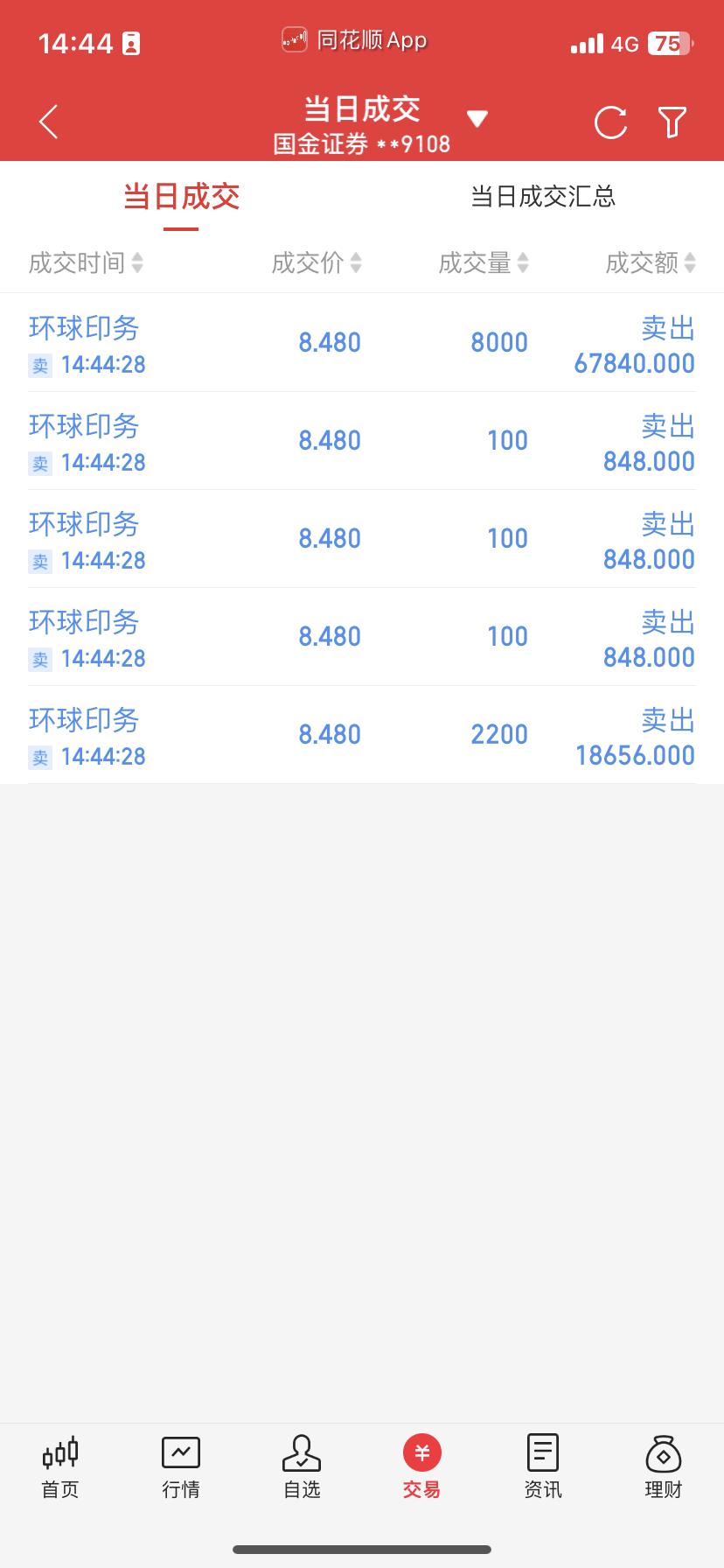Sort by 成交价 column arrows
Viewport: 724px width, 1568px height.
click(x=356, y=262)
